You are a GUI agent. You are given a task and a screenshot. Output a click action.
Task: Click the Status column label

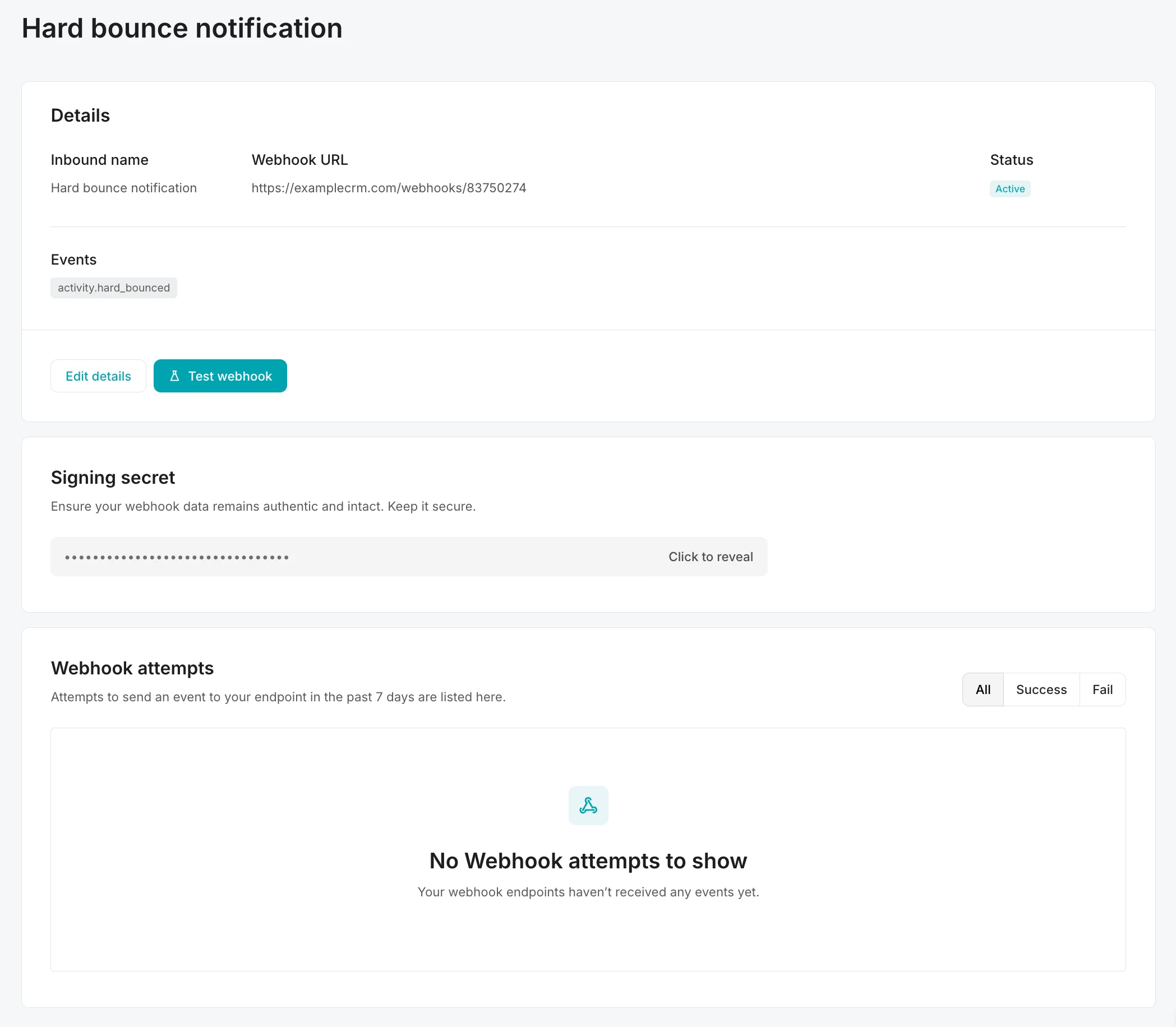point(1011,160)
